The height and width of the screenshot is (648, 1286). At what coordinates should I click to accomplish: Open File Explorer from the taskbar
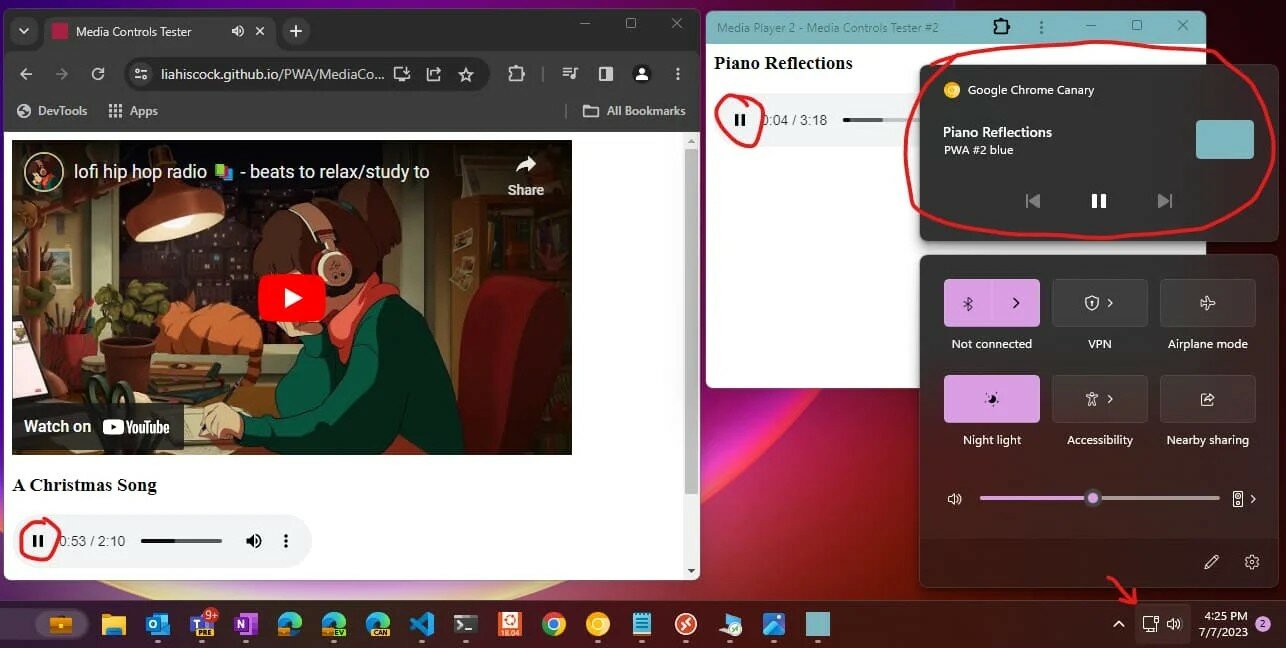[x=114, y=625]
